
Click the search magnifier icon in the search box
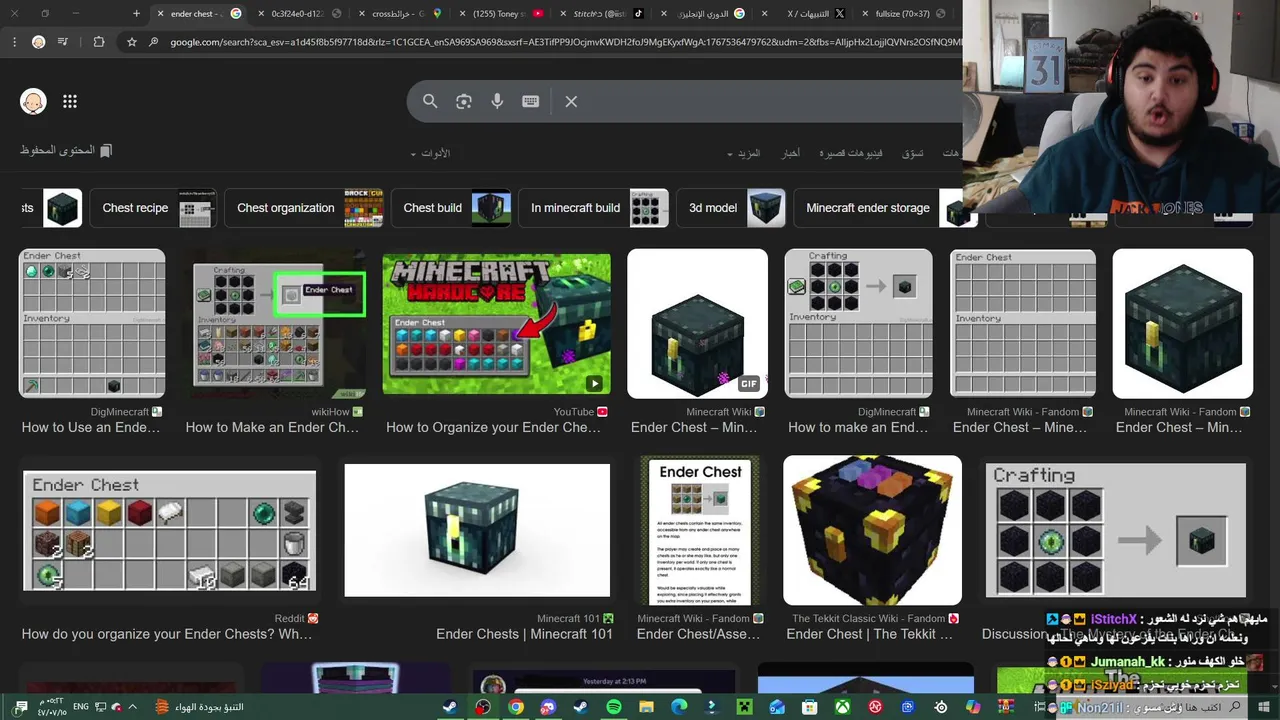[x=430, y=101]
